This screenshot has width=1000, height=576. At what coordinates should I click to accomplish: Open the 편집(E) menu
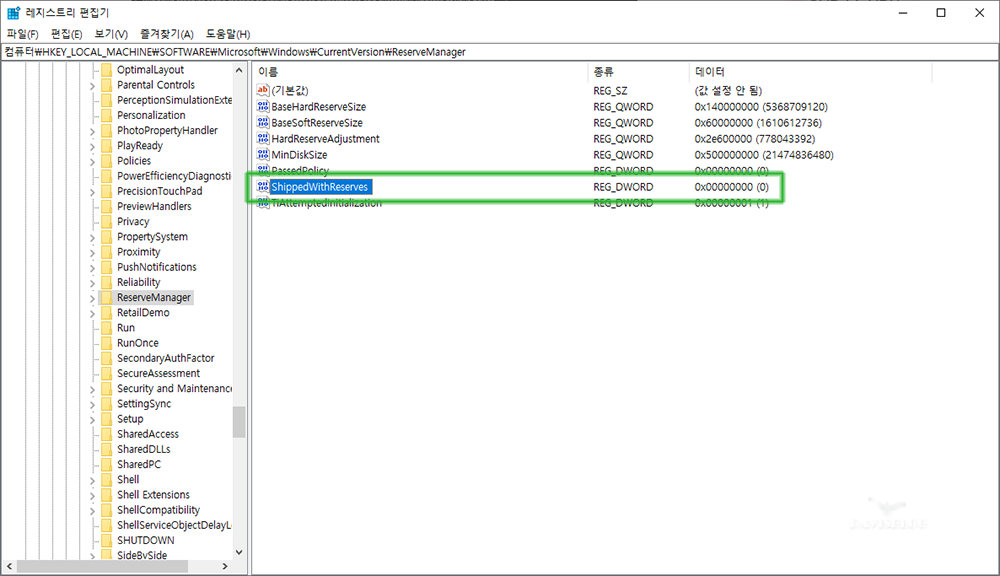pos(66,34)
